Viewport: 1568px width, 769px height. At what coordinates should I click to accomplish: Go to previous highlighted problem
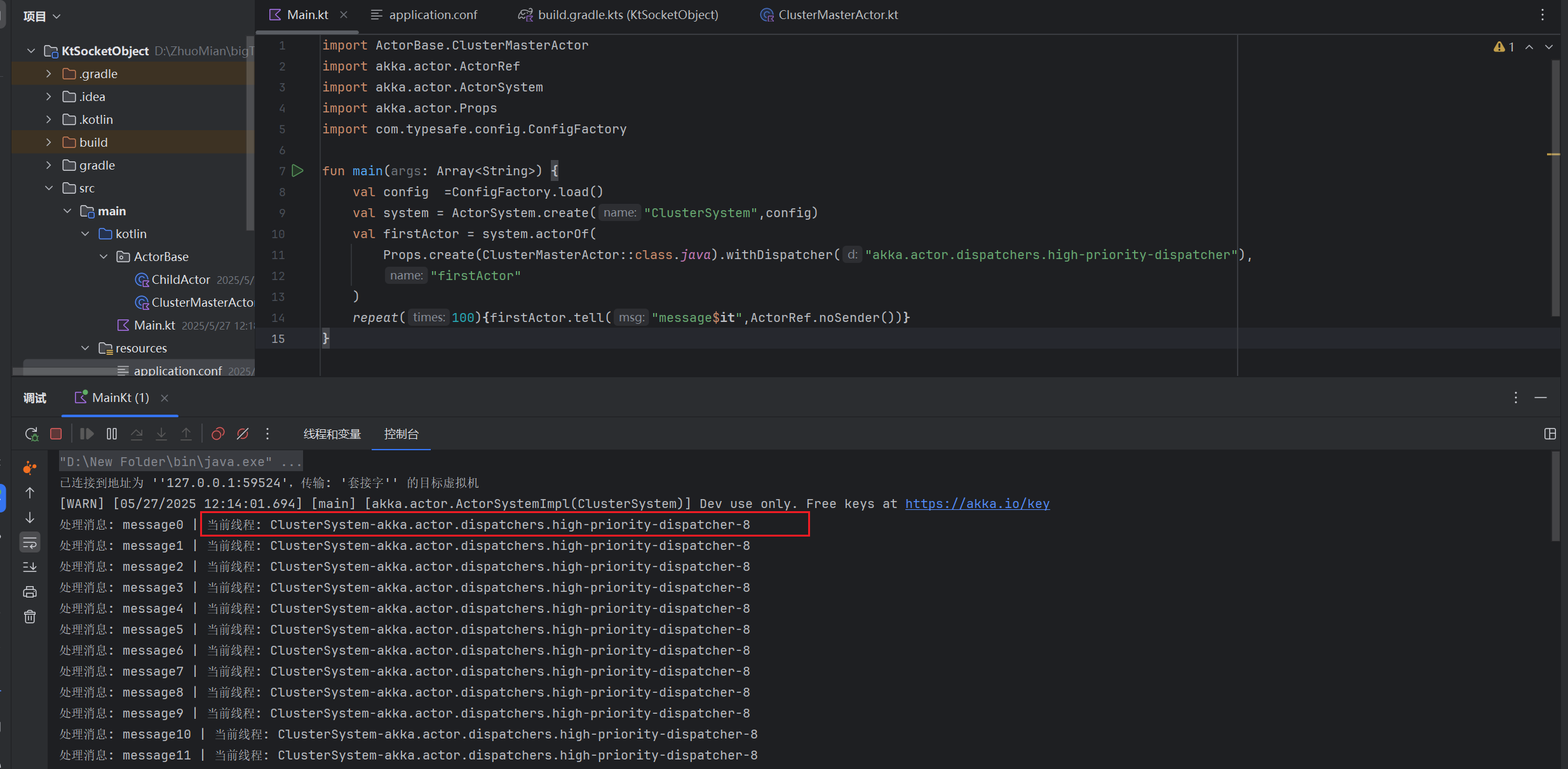coord(1529,47)
